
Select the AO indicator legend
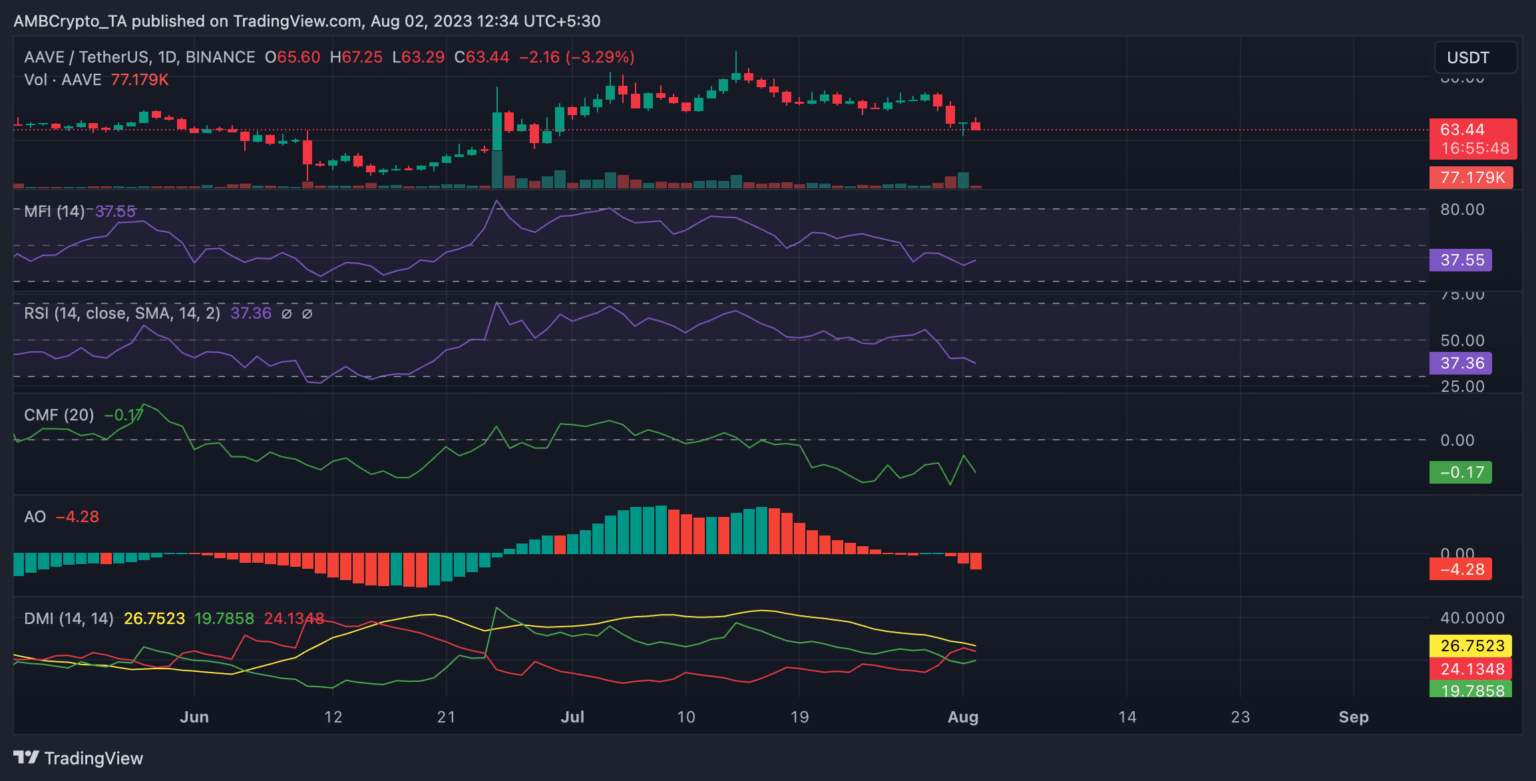pyautogui.click(x=35, y=517)
